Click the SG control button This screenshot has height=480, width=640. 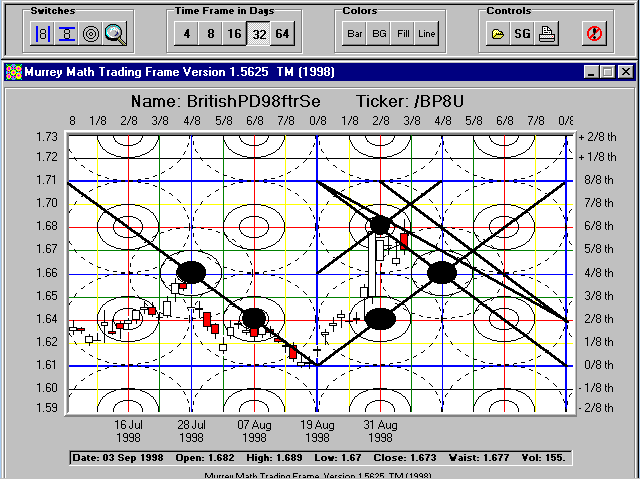pyautogui.click(x=522, y=33)
